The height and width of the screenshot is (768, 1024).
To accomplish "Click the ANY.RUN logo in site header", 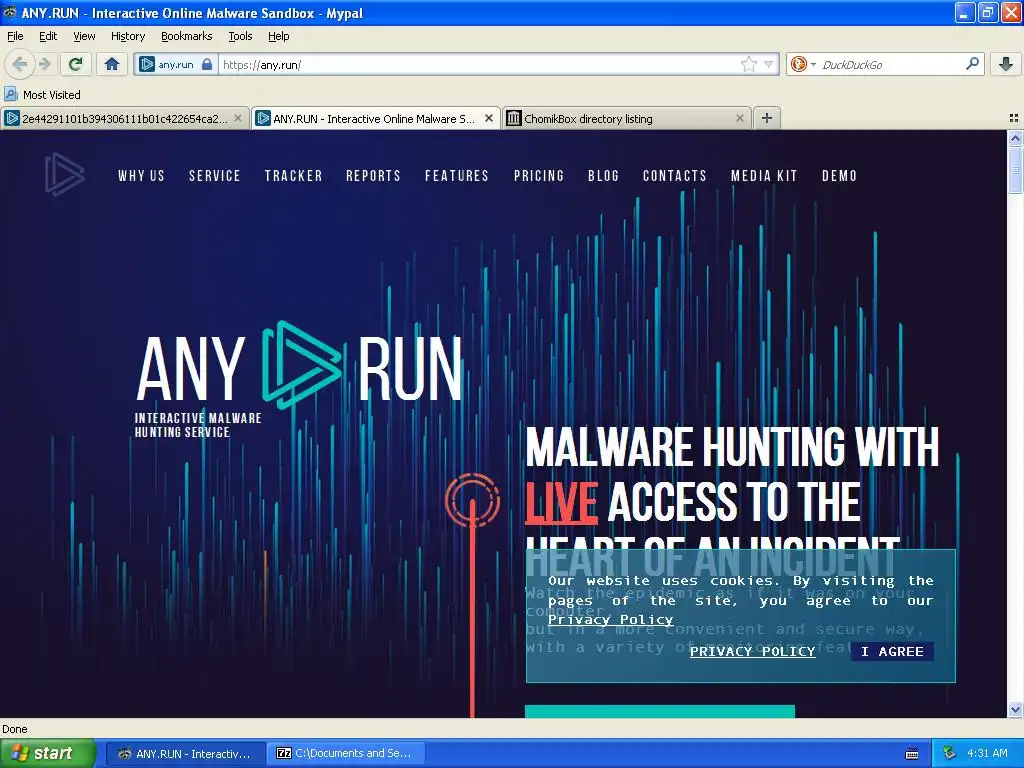I will (65, 174).
